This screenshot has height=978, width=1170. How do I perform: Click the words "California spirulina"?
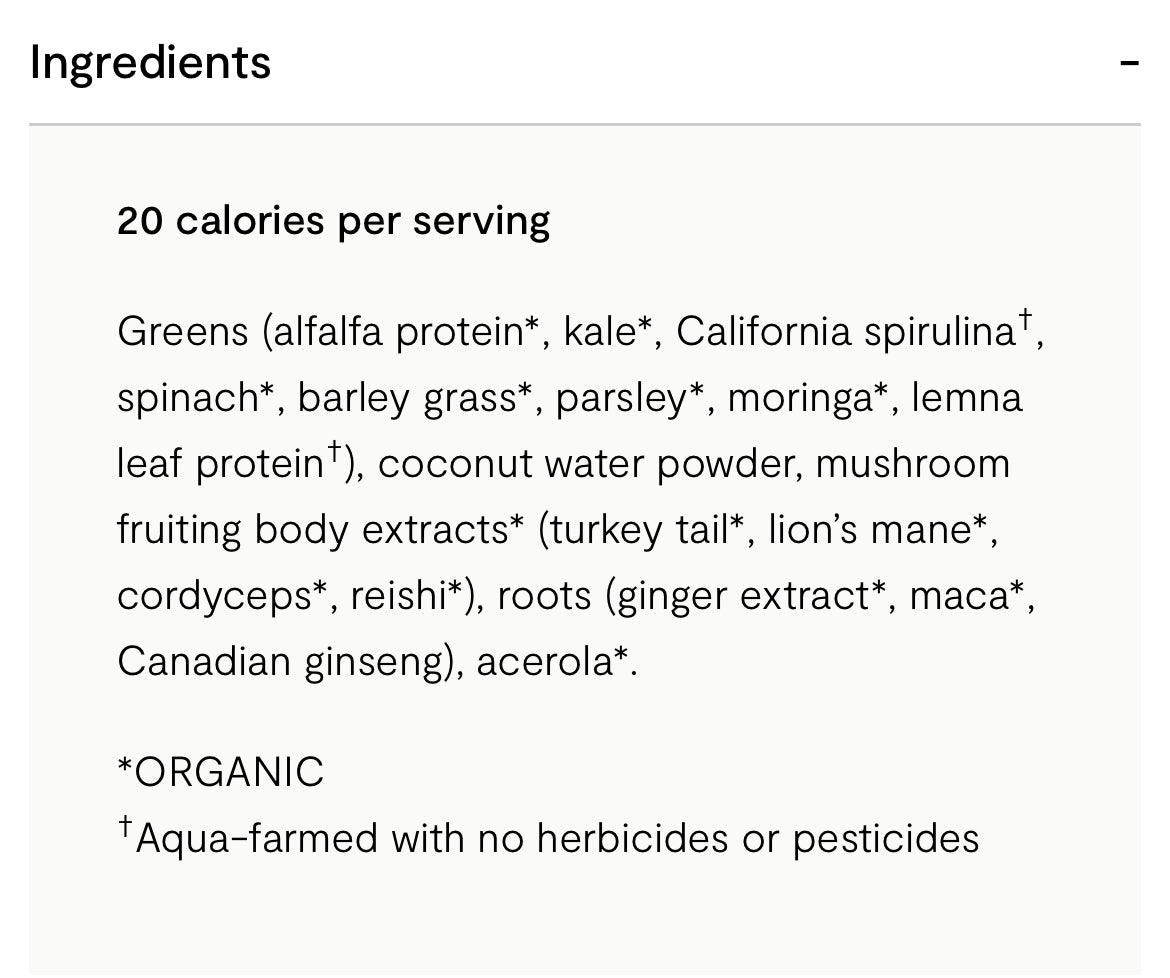pyautogui.click(x=845, y=332)
